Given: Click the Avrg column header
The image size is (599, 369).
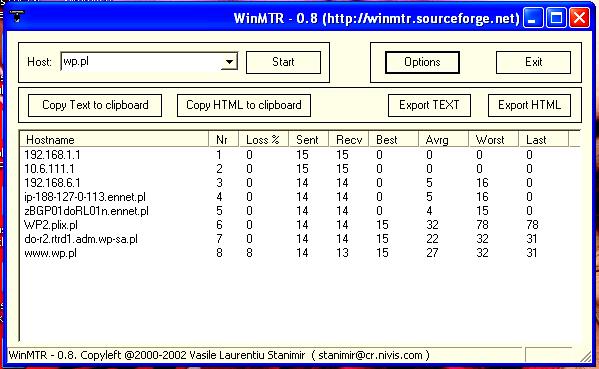Looking at the screenshot, I should [x=444, y=140].
